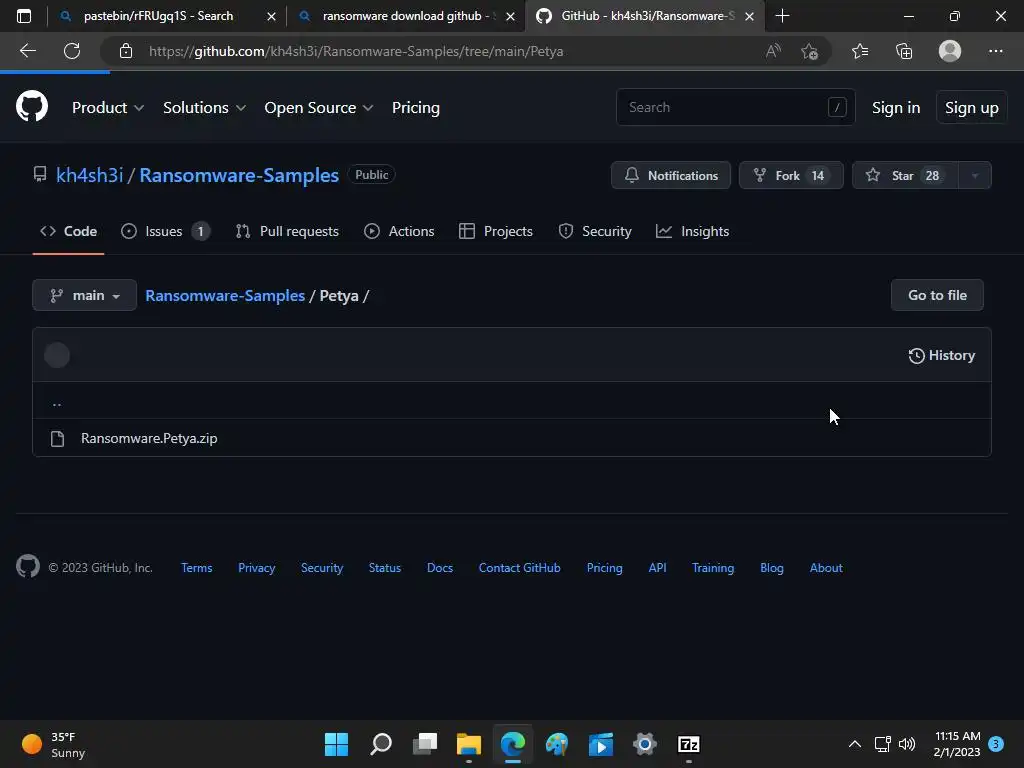Click the GitHub Octocat logo in header
The image size is (1024, 768).
click(x=32, y=106)
